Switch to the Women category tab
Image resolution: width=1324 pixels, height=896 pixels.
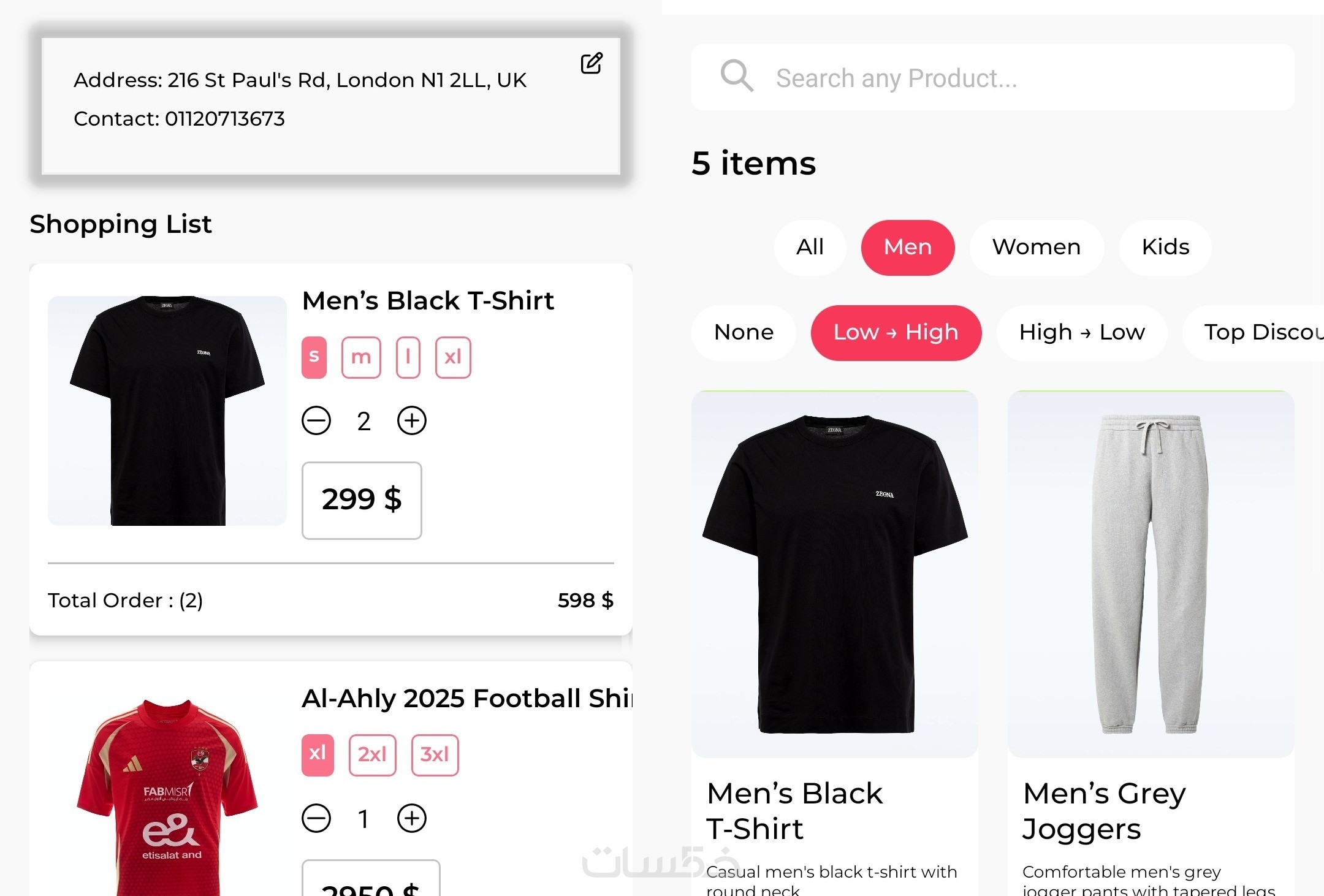(x=1036, y=247)
